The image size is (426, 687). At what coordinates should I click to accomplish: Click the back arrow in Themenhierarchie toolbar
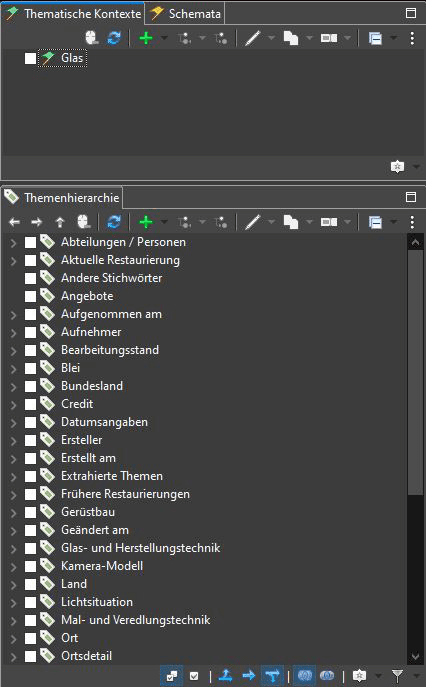click(x=14, y=222)
